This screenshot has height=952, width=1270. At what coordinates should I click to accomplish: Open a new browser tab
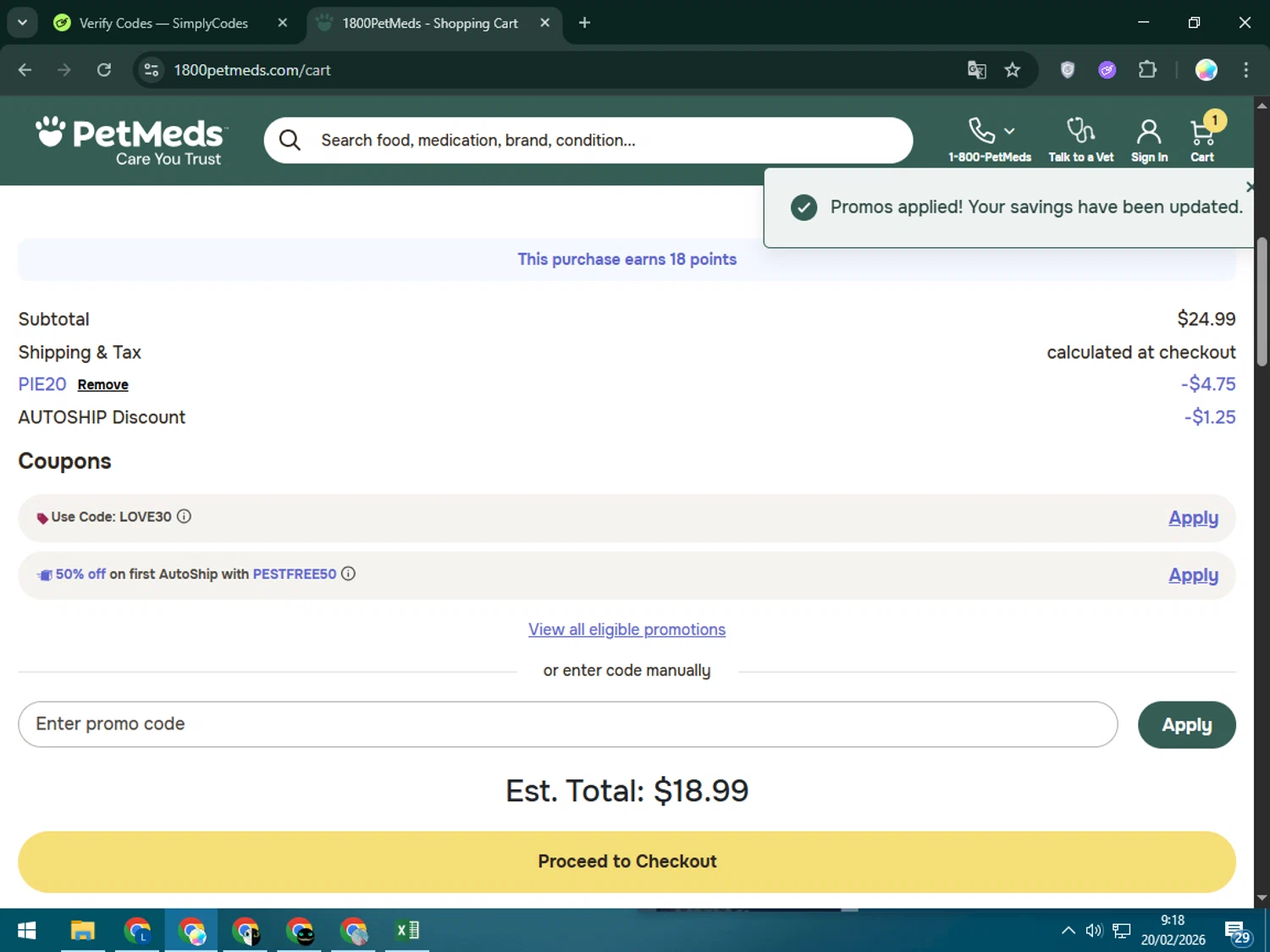584,23
